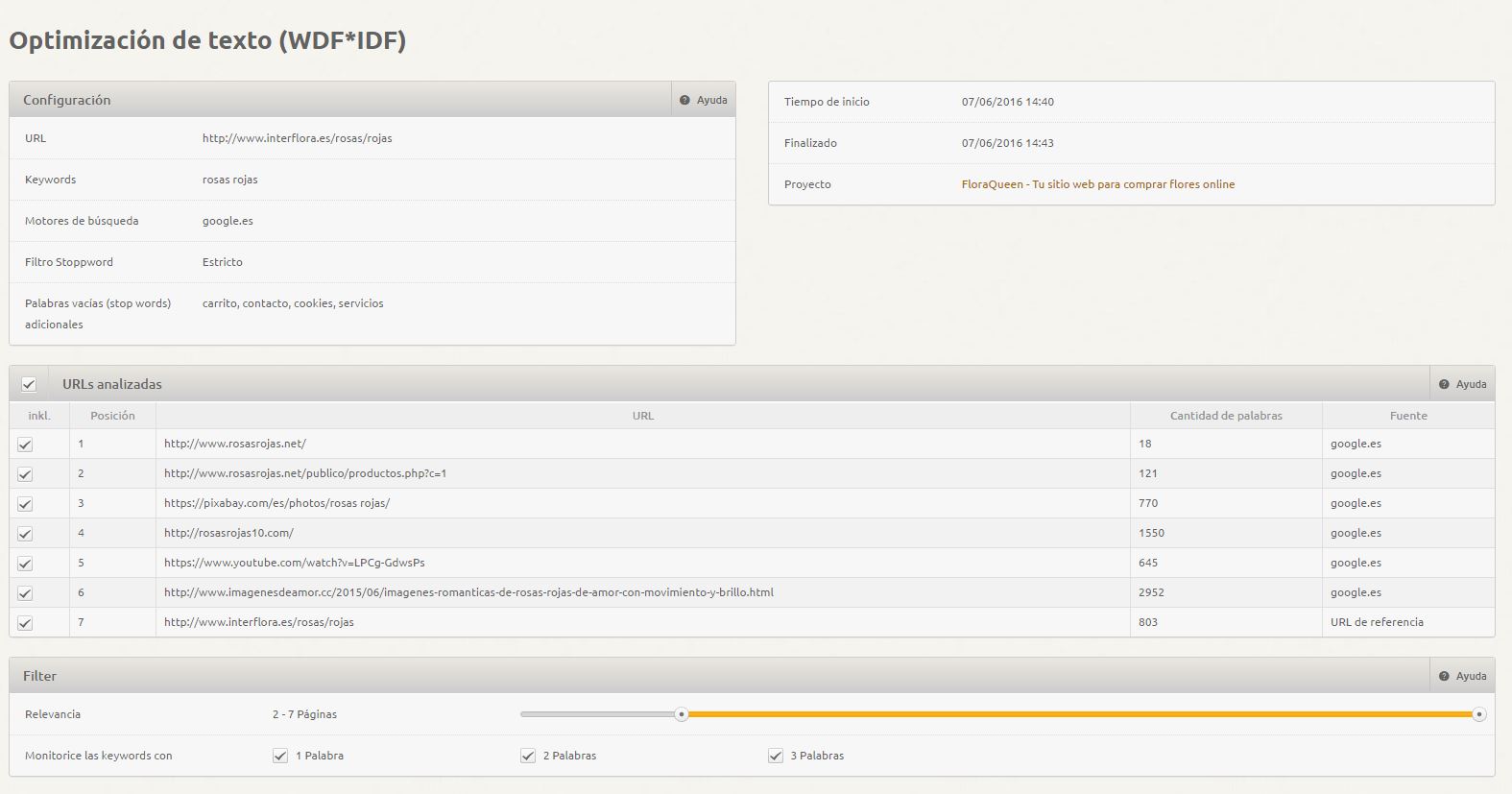Click the Filtro Stoppword value Estricto
The height and width of the screenshot is (794, 1512).
click(x=222, y=262)
